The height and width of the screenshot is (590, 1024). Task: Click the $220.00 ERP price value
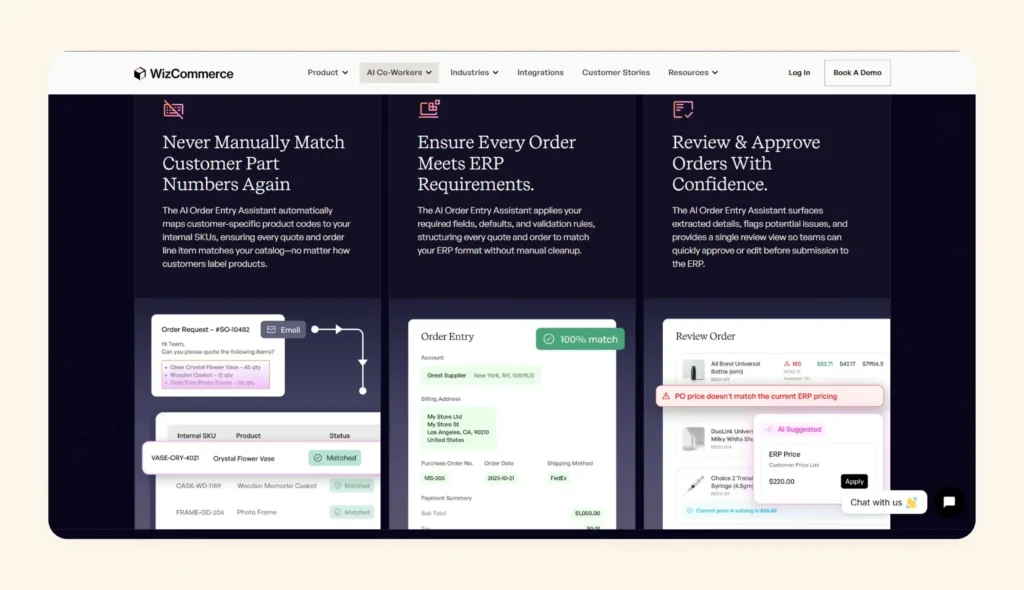(x=782, y=482)
